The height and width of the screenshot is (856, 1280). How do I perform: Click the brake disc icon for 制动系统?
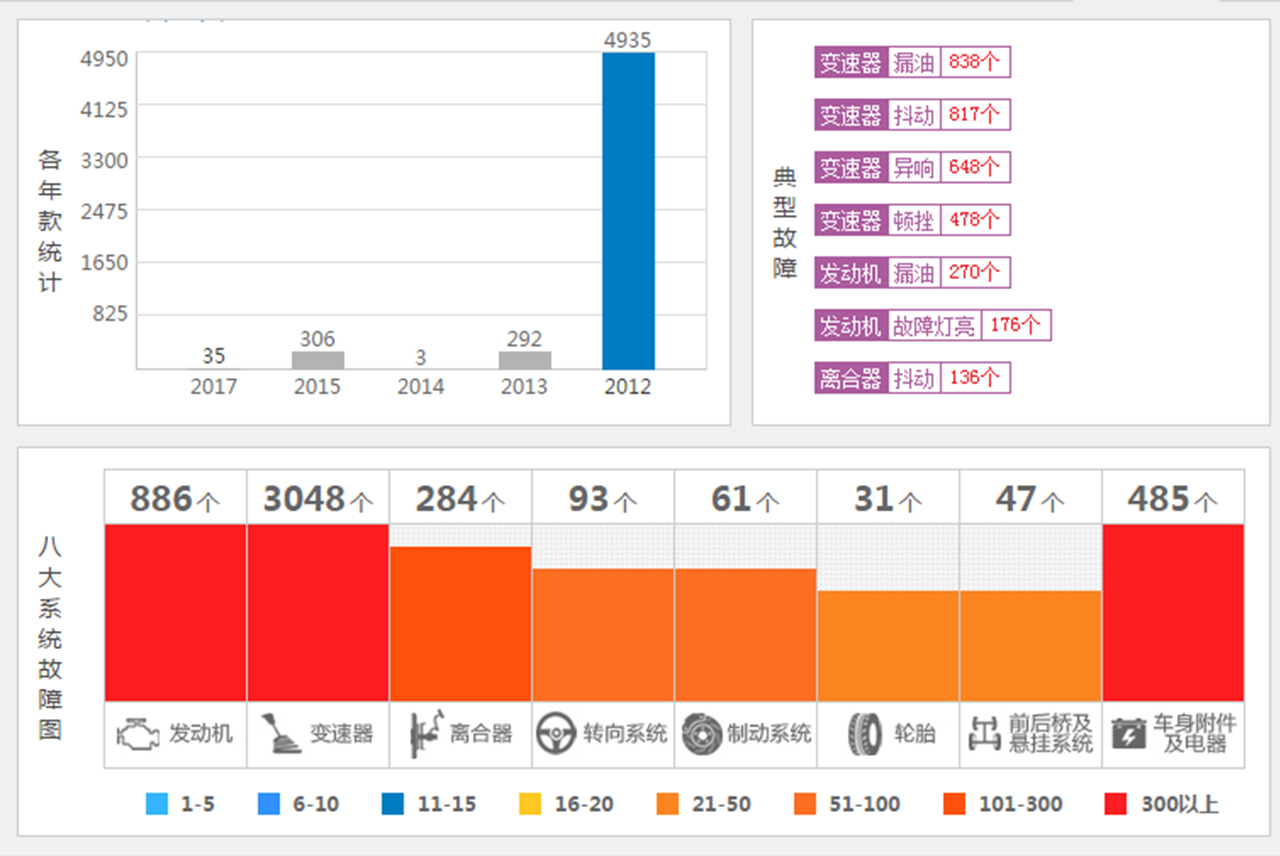[x=702, y=734]
